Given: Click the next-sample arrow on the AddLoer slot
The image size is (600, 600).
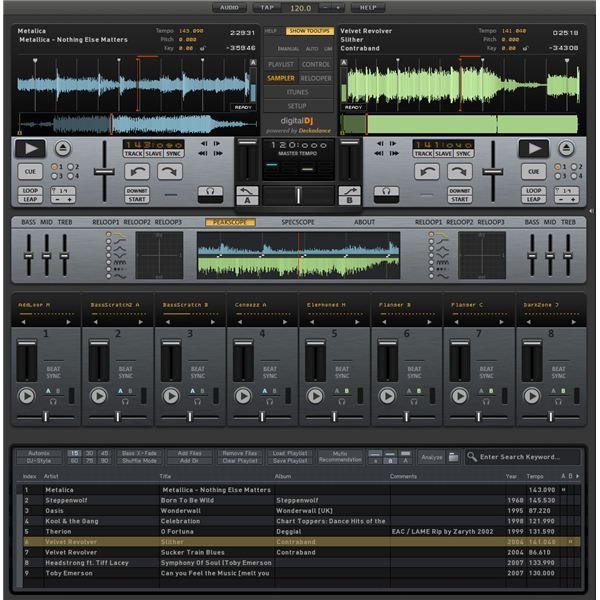Looking at the screenshot, I should click(x=68, y=322).
